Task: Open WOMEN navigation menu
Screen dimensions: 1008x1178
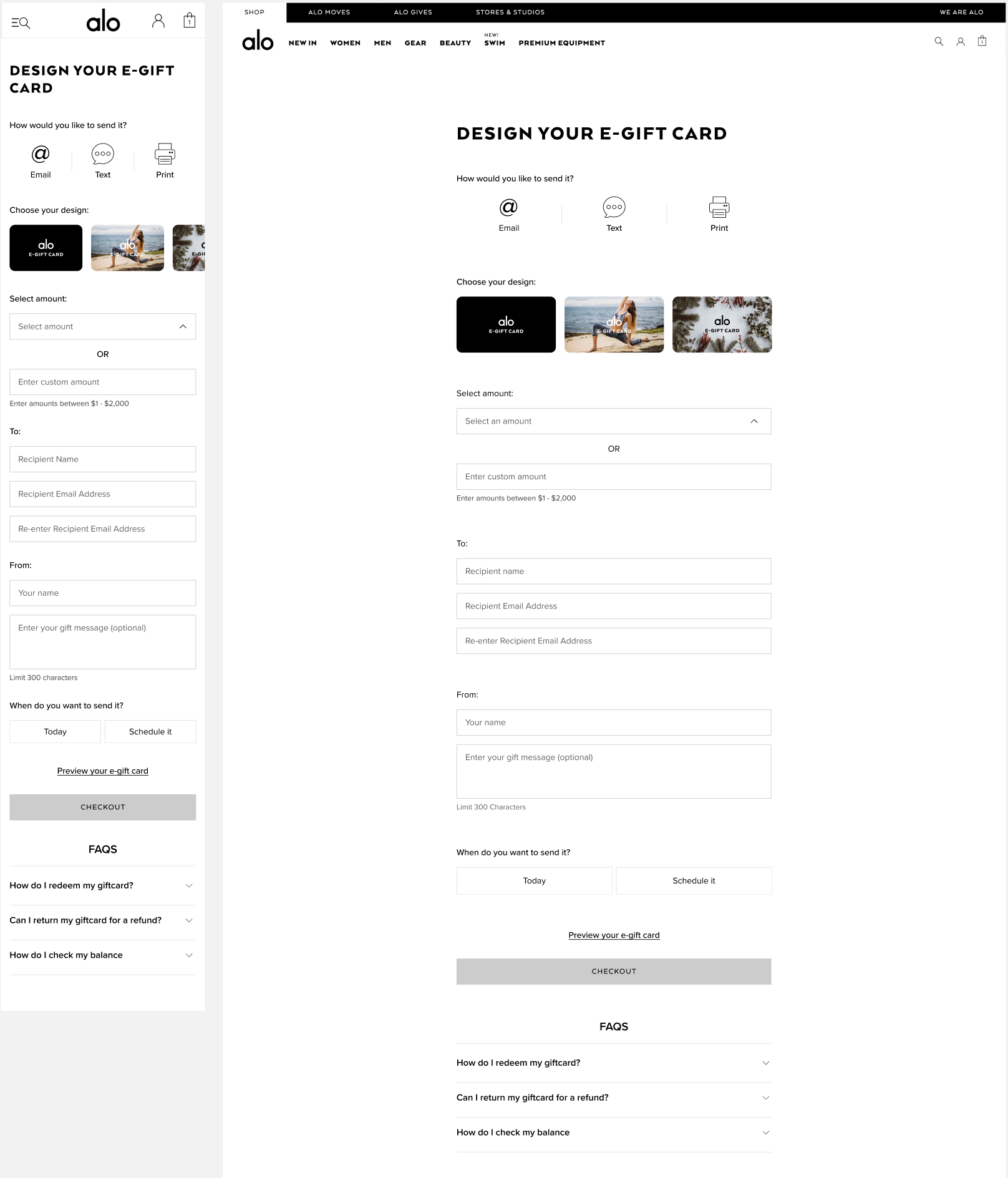Action: pos(345,43)
